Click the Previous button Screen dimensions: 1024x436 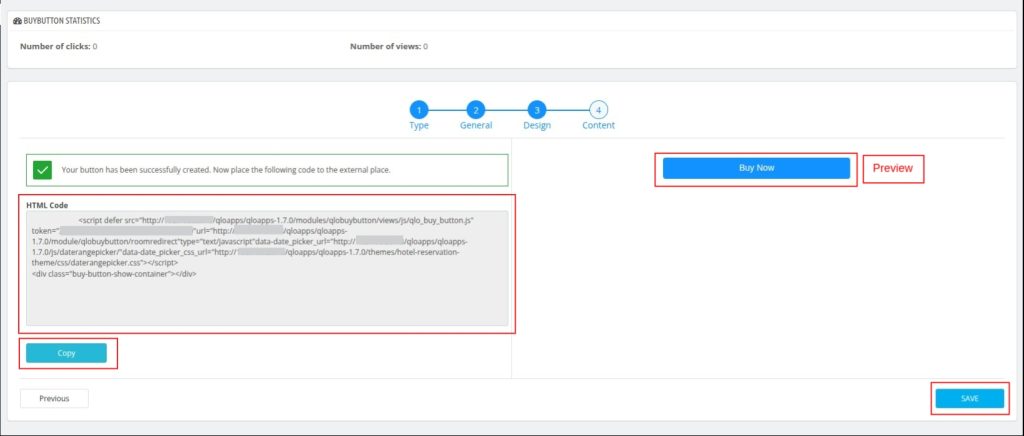click(54, 398)
